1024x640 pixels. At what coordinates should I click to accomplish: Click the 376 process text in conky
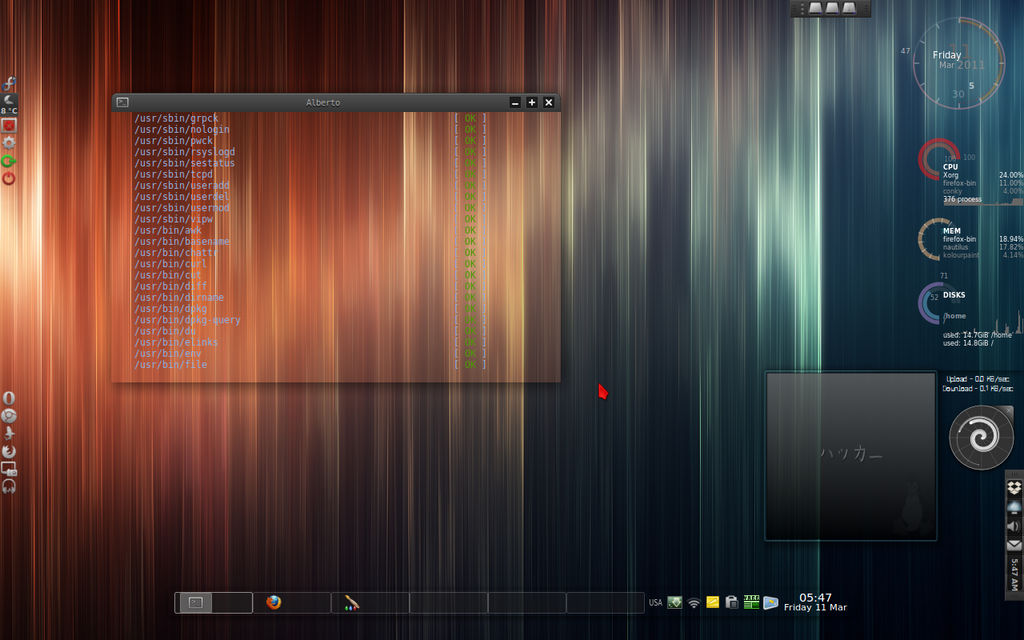coord(962,199)
